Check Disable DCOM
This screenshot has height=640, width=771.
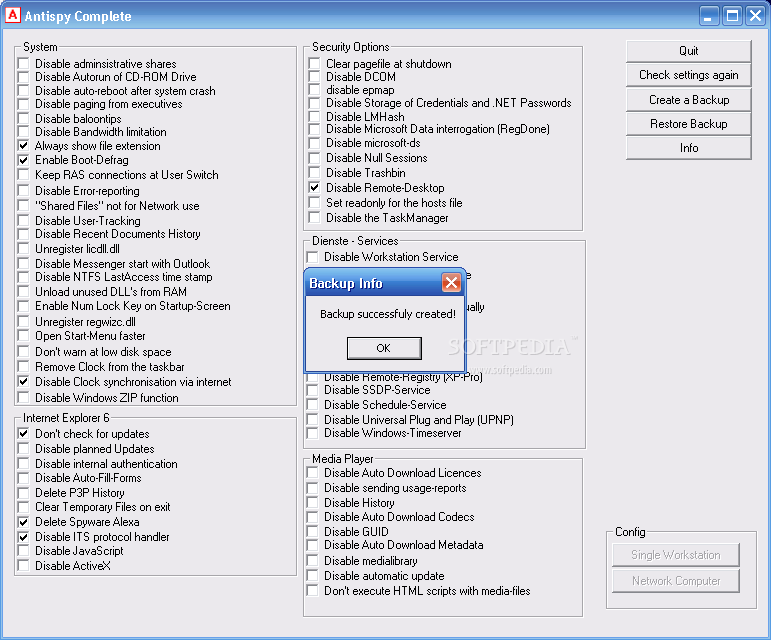click(x=314, y=77)
